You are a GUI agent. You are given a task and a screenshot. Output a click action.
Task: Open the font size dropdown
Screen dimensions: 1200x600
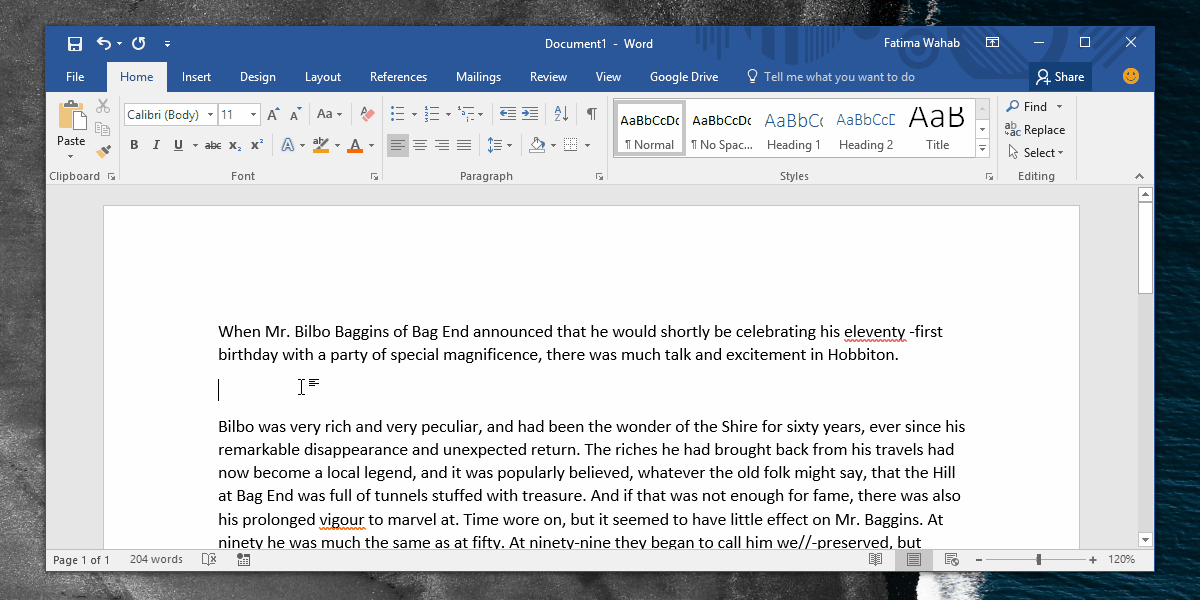point(253,114)
